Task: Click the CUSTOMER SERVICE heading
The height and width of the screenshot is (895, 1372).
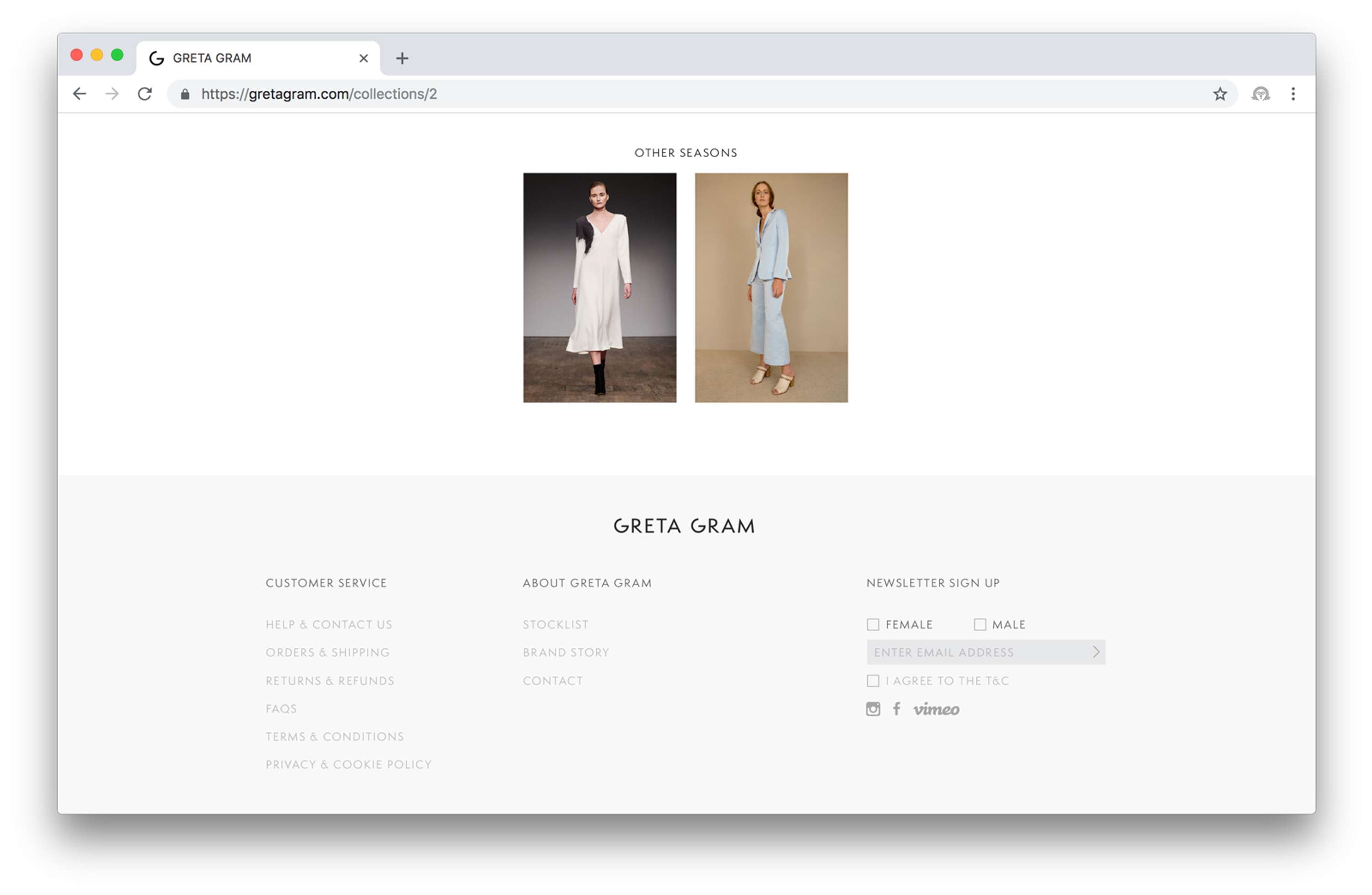Action: pos(326,583)
